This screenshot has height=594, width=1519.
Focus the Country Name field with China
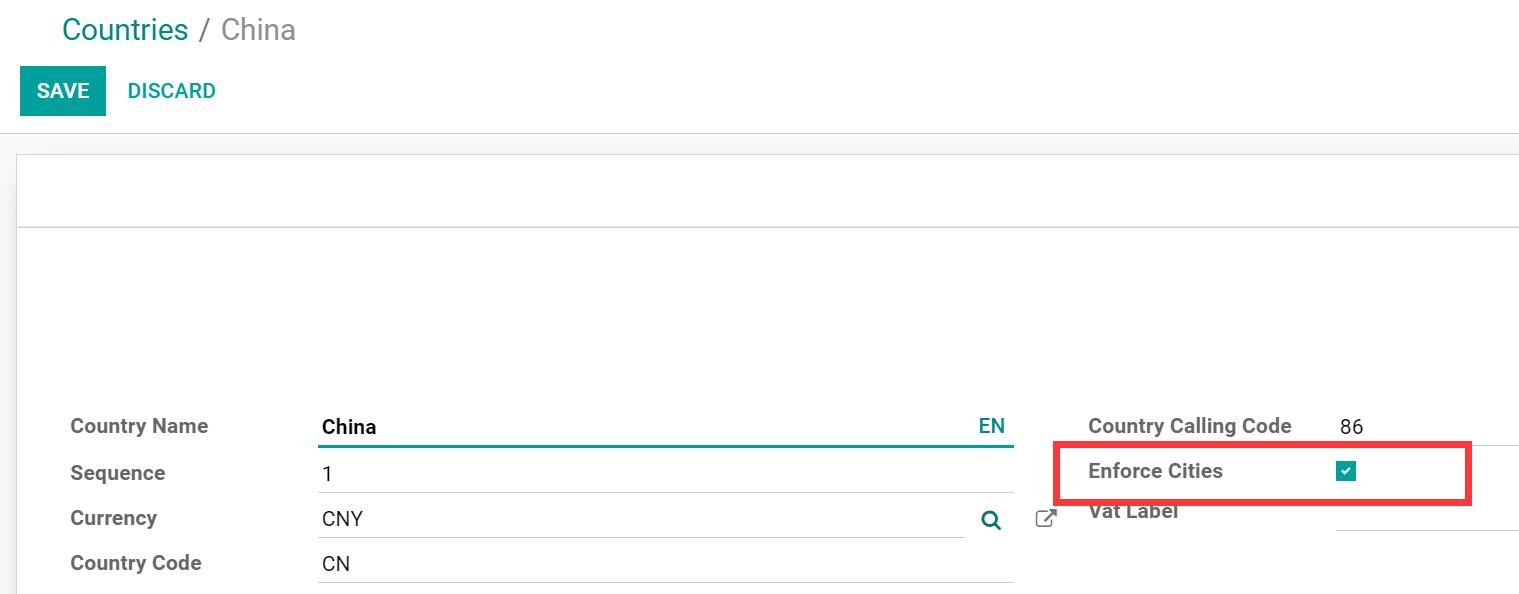tap(640, 427)
